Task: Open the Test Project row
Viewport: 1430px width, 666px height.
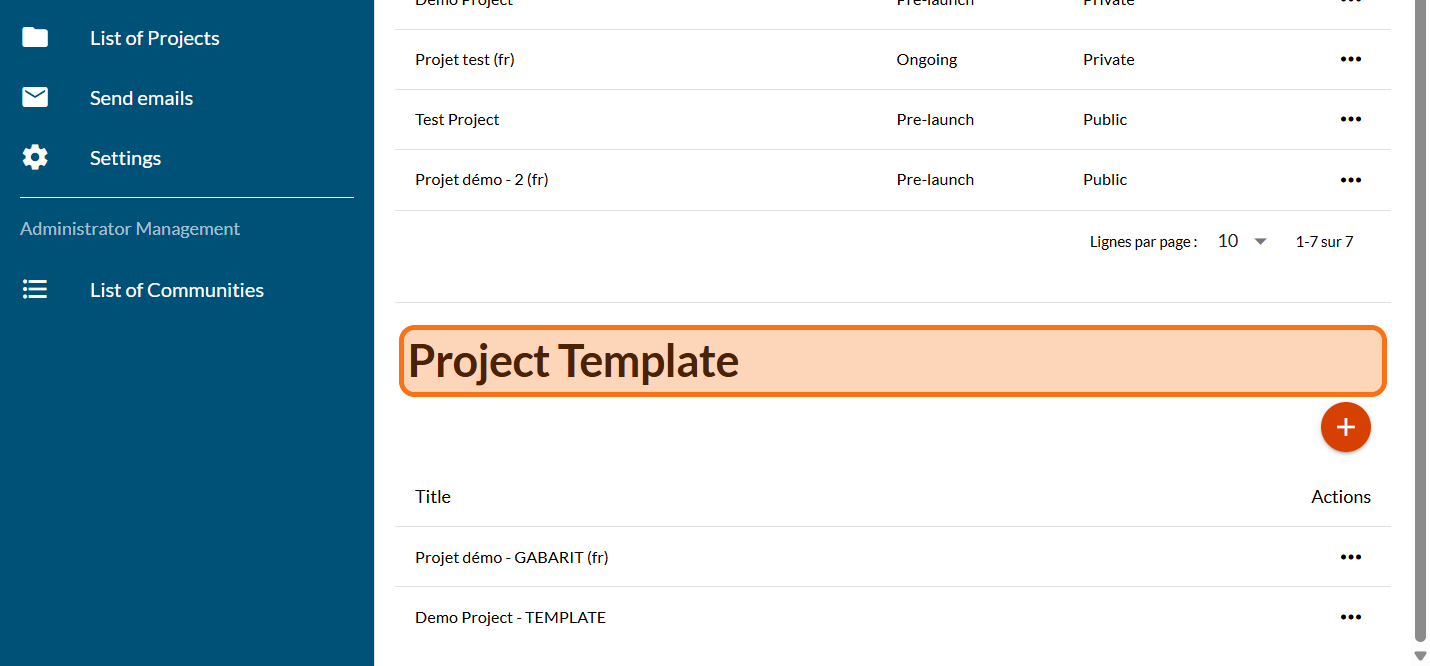Action: pyautogui.click(x=457, y=119)
